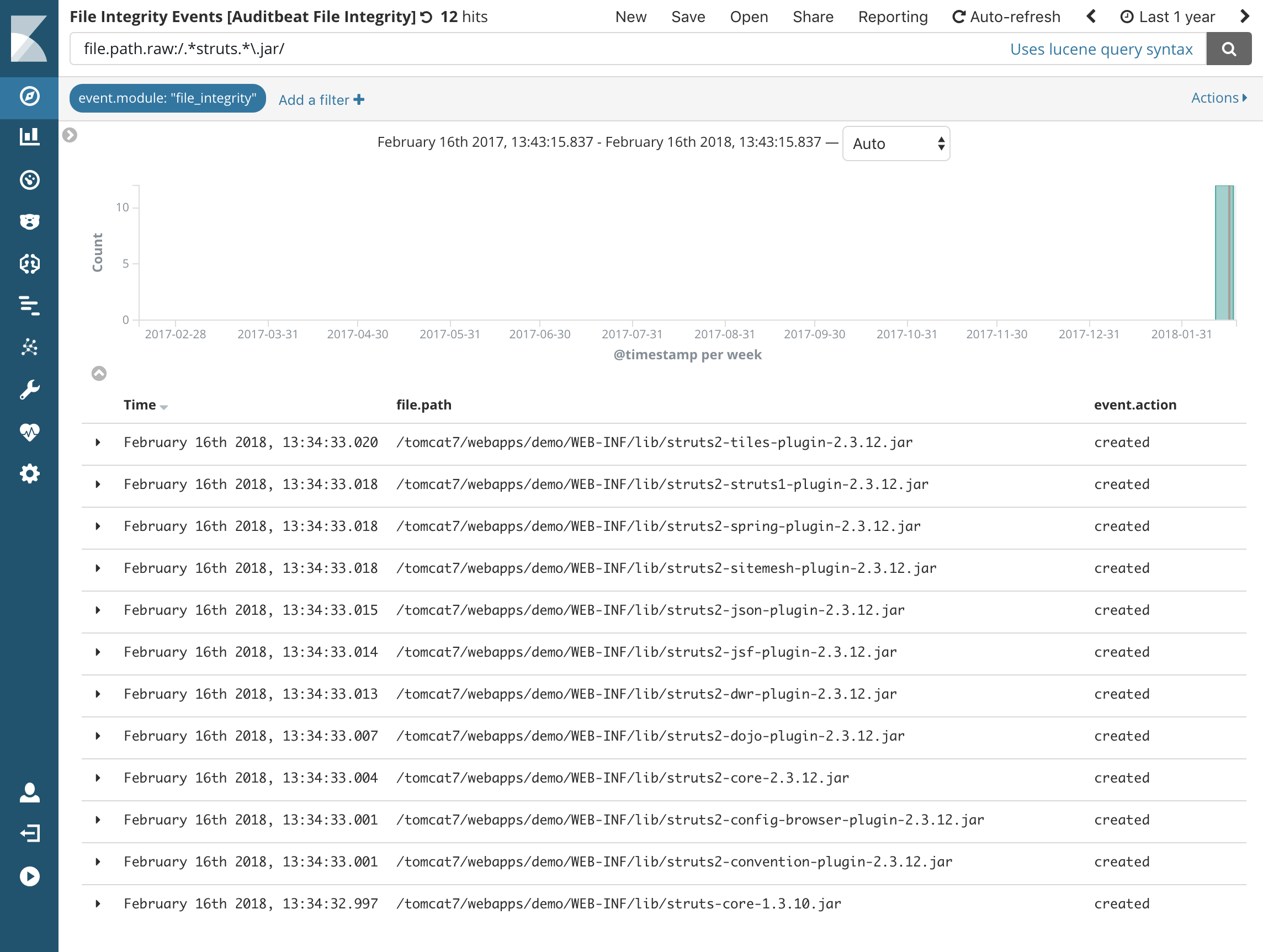
Task: Click the Add a filter link
Action: [x=321, y=100]
